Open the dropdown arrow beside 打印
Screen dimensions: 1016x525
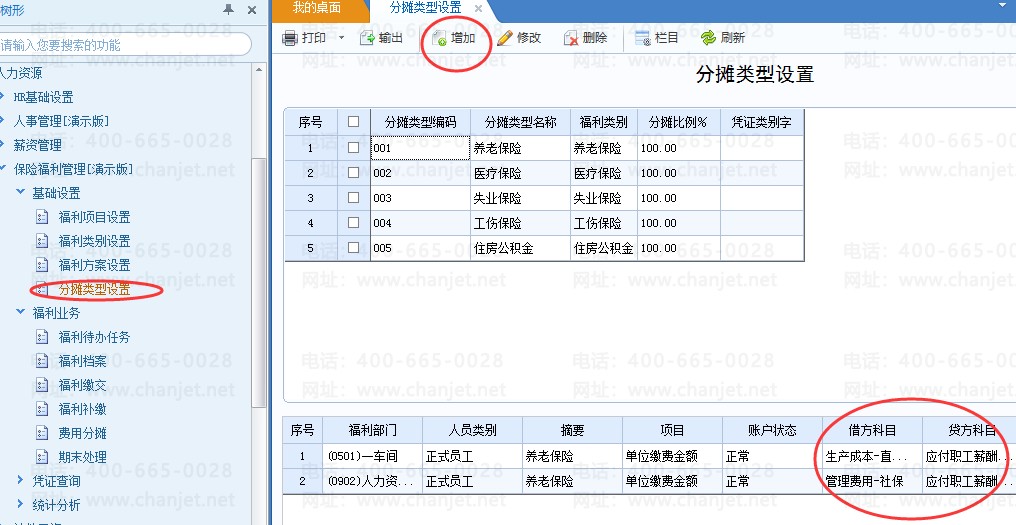click(x=341, y=38)
